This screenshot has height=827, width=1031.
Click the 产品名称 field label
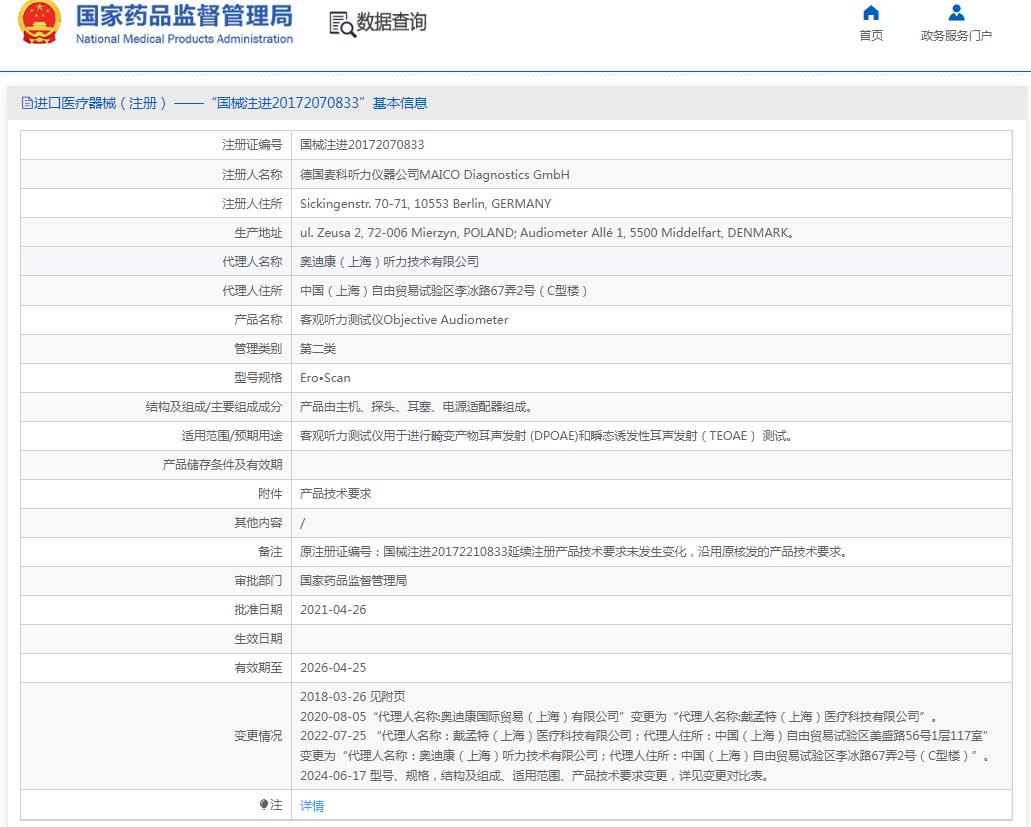click(x=258, y=319)
